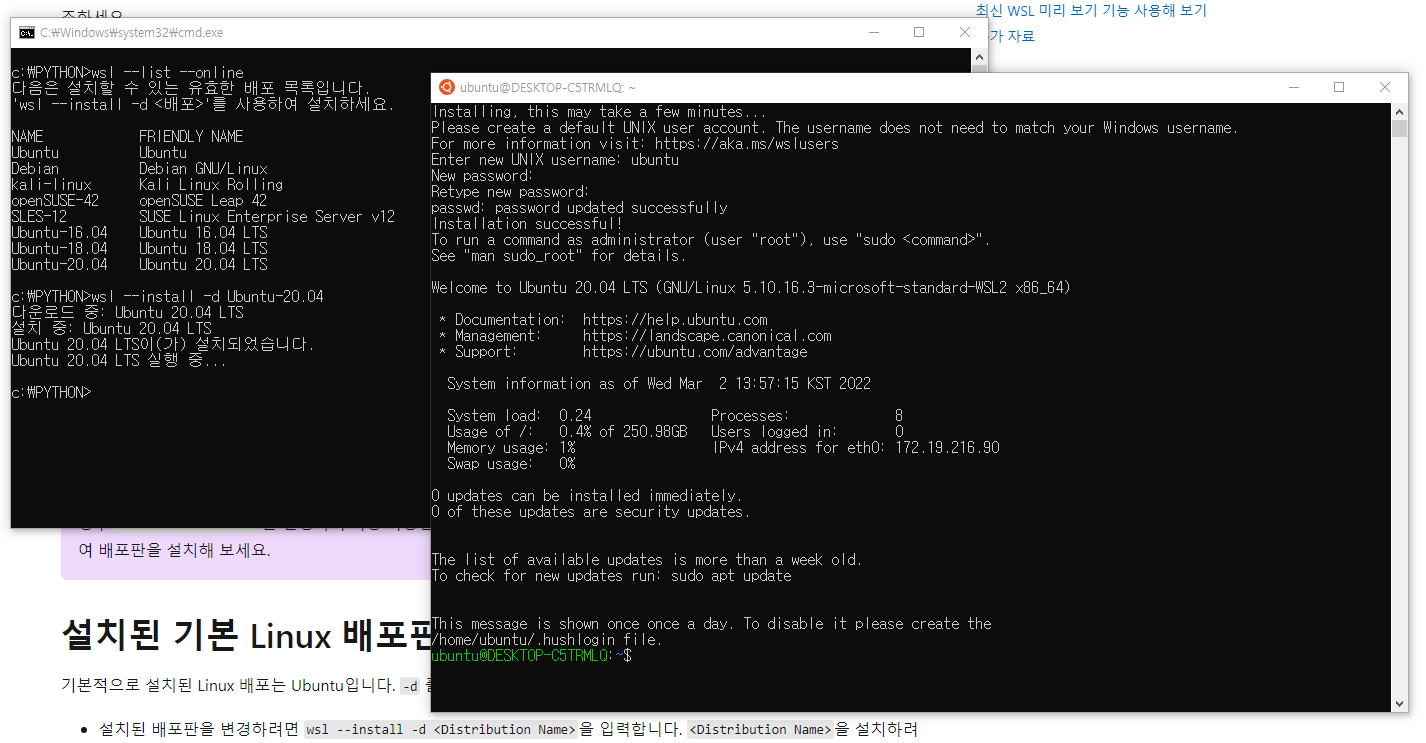The width and height of the screenshot is (1426, 743).
Task: Close the cmd.exe window
Action: point(964,33)
